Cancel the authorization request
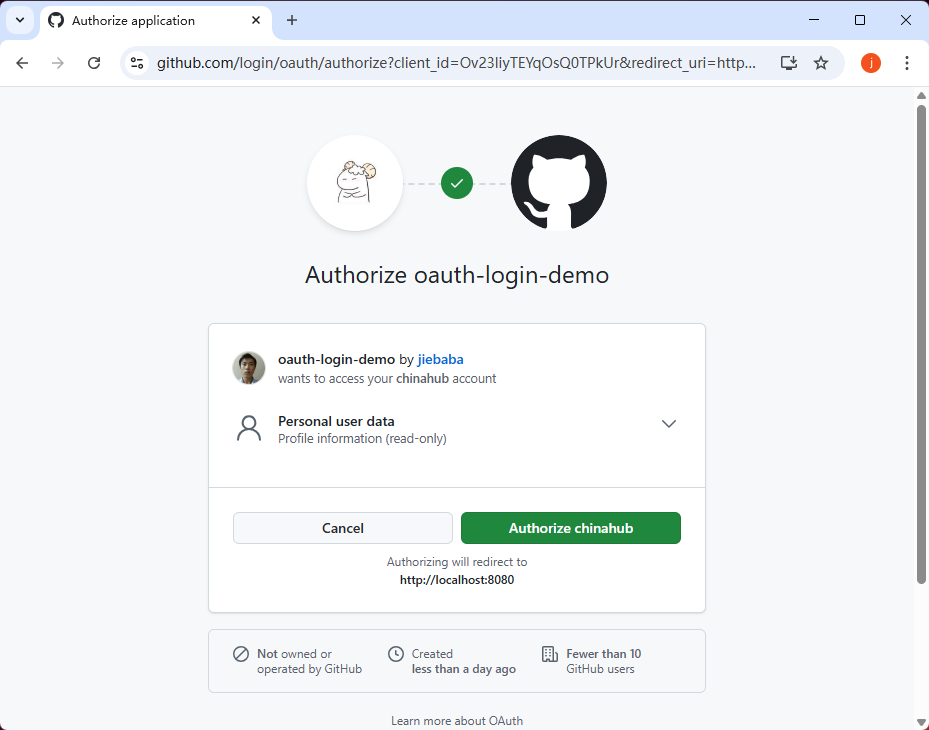The image size is (929, 730). click(x=343, y=528)
